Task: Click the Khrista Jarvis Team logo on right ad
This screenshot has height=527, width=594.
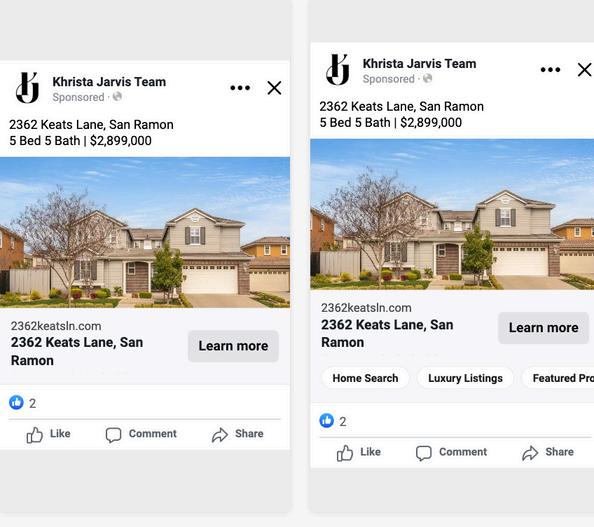Action: pos(338,70)
